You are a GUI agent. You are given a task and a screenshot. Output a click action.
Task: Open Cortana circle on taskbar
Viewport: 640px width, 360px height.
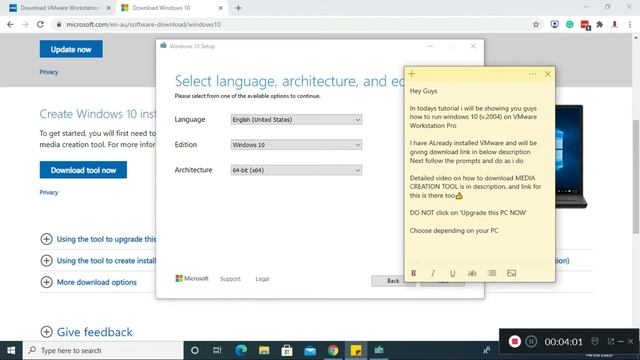(x=195, y=350)
